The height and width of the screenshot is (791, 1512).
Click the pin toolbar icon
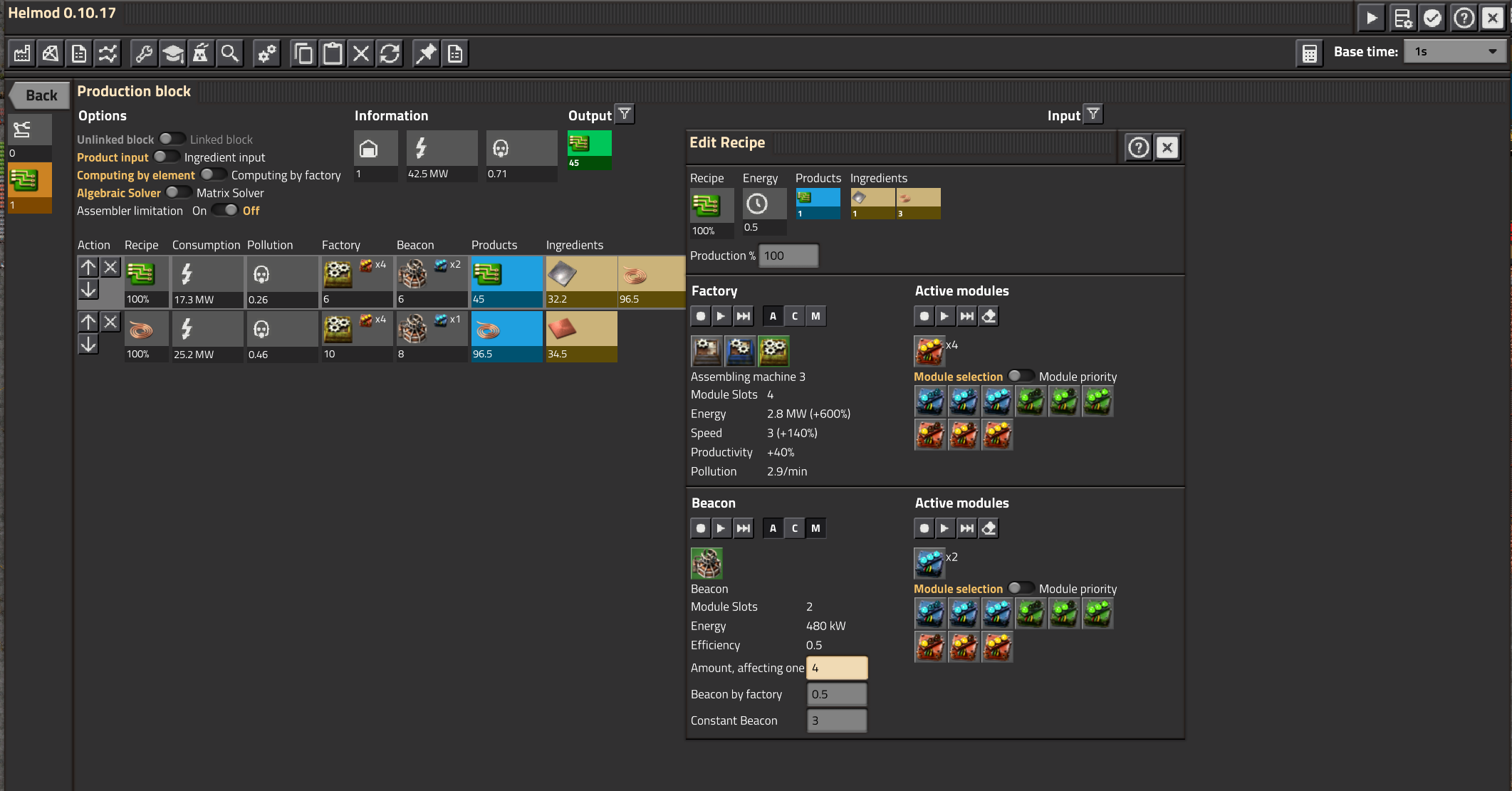pos(427,53)
